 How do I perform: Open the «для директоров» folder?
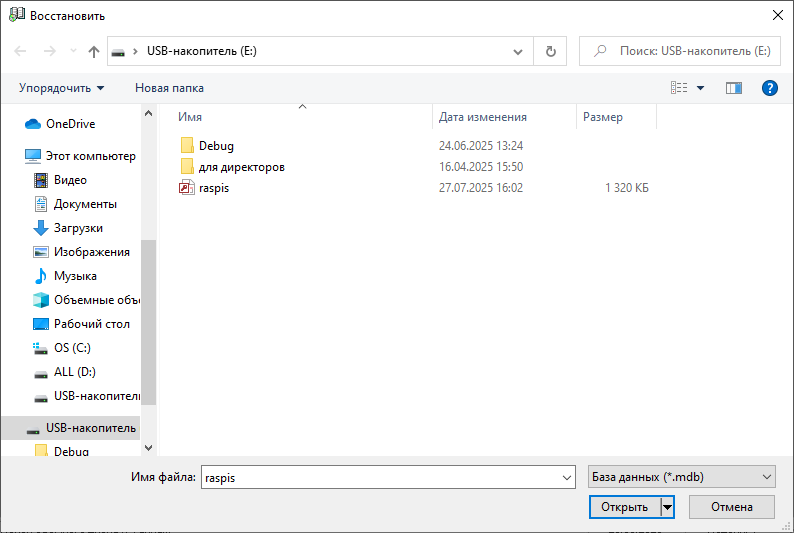point(241,167)
